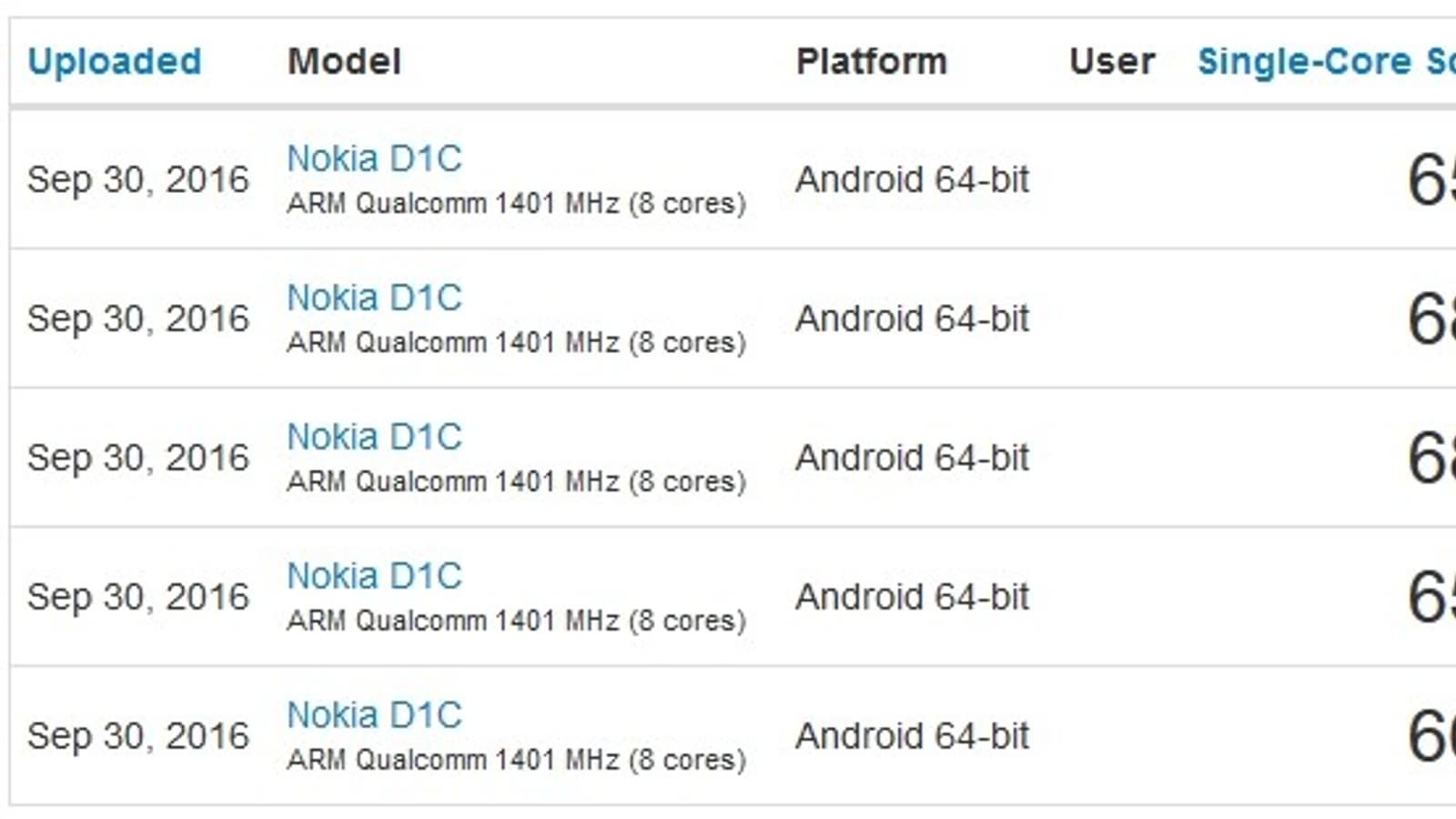The width and height of the screenshot is (1456, 819).
Task: Open the Nokia D1C link in third row
Action: (x=374, y=438)
